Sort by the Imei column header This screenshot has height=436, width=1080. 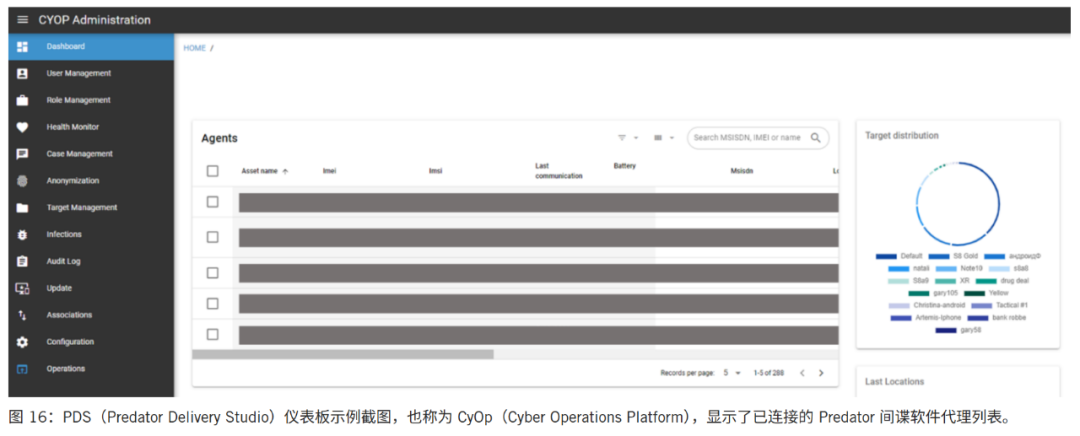[329, 172]
